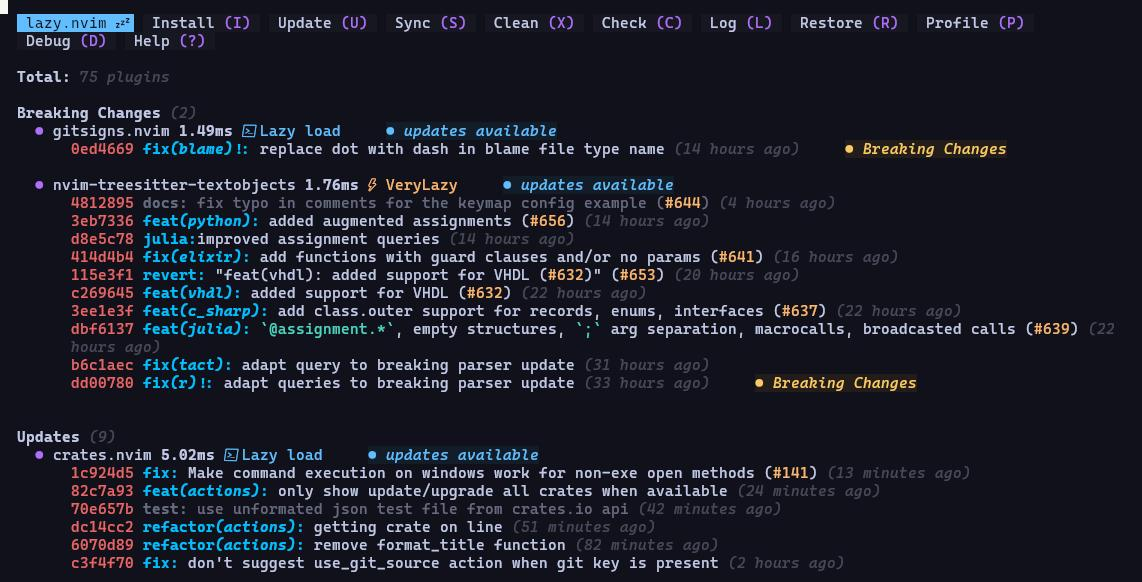Open commit hash 3ee1e3f
Image resolution: width=1142 pixels, height=582 pixels.
[x=102, y=311]
